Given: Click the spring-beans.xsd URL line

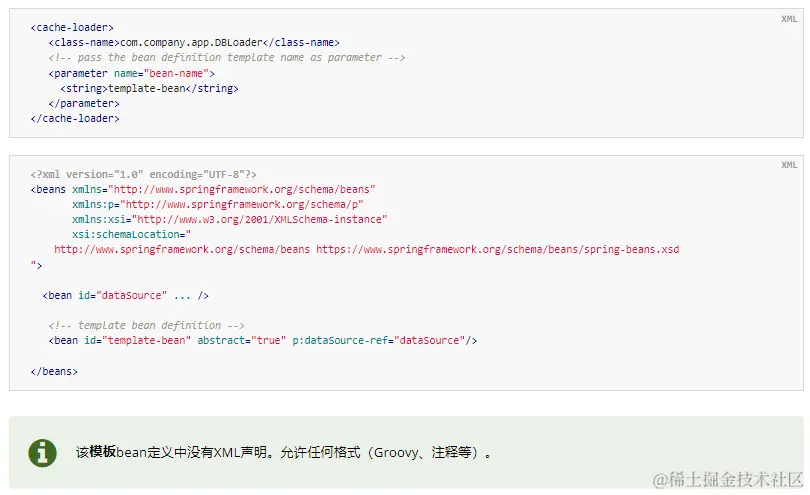Looking at the screenshot, I should coord(367,250).
